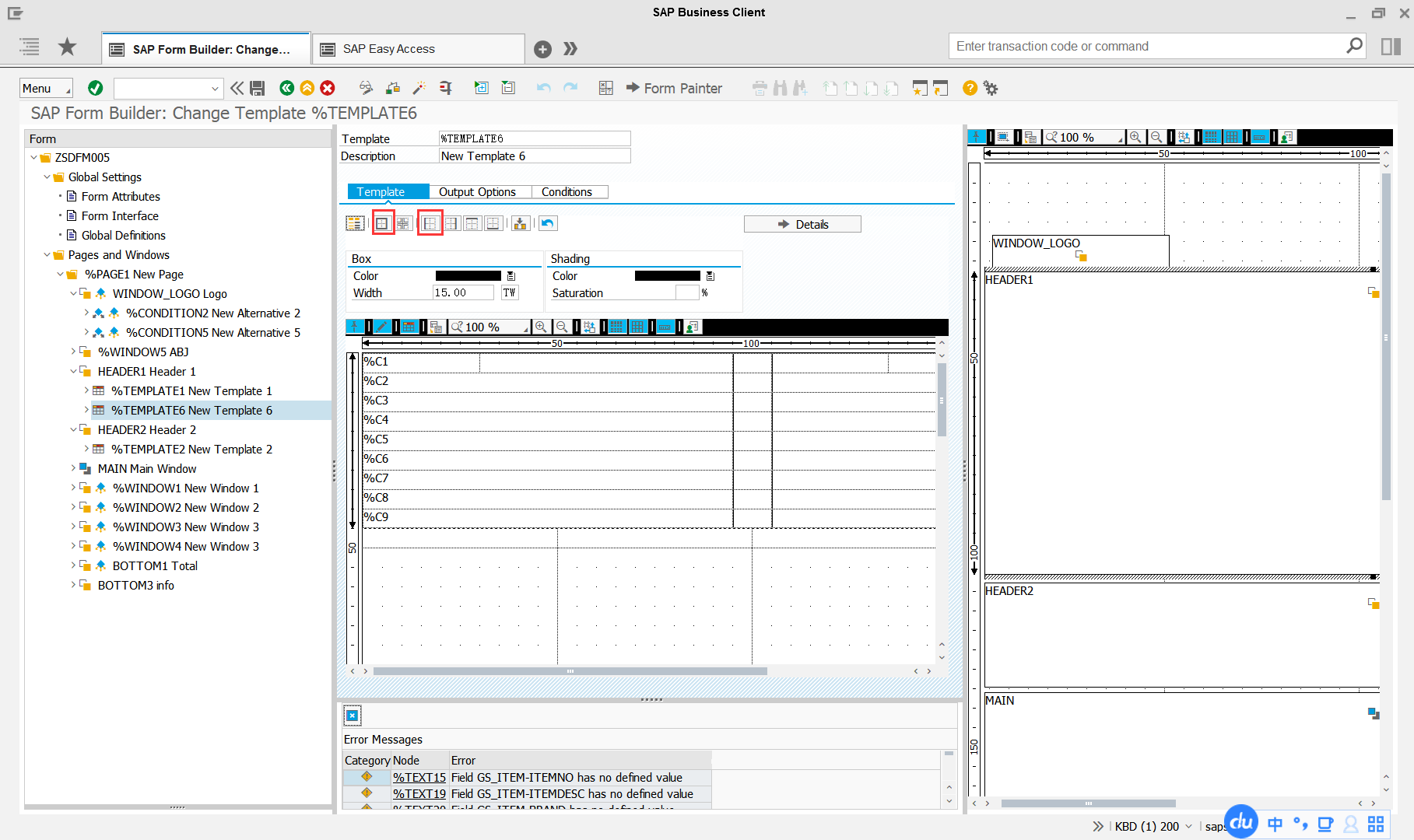The image size is (1414, 840).
Task: Toggle the dotted grid in Form Painter toolbar
Action: (1212, 137)
